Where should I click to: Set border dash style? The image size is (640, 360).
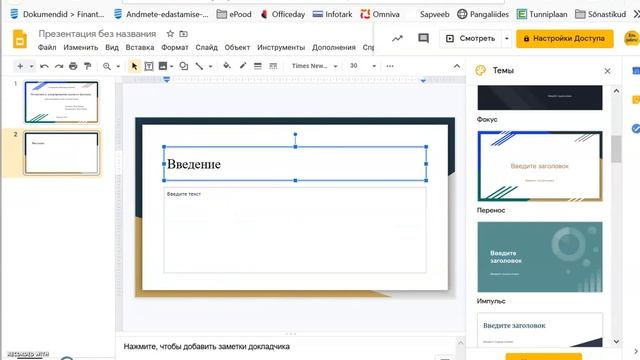[273, 66]
